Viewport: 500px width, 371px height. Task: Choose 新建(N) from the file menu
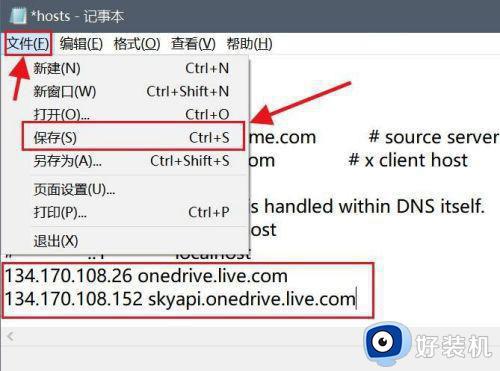[x=131, y=68]
